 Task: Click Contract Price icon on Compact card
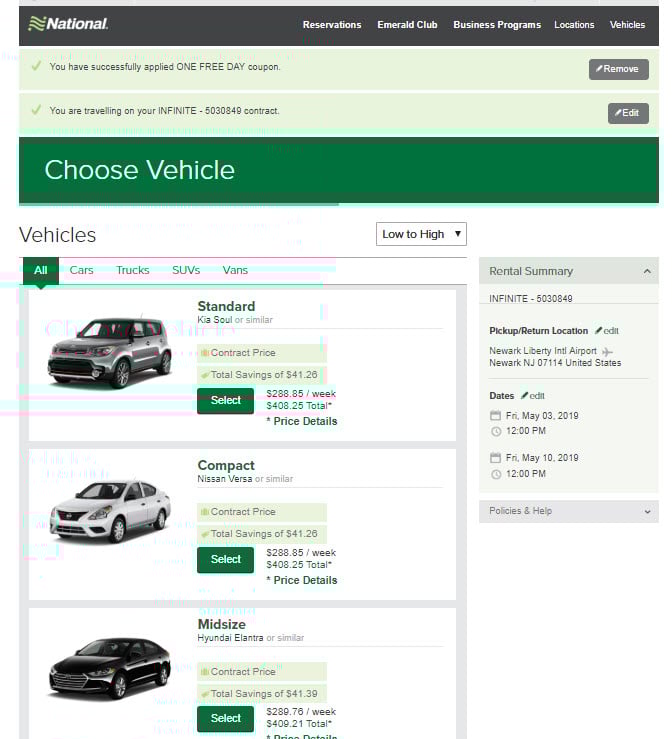[205, 511]
